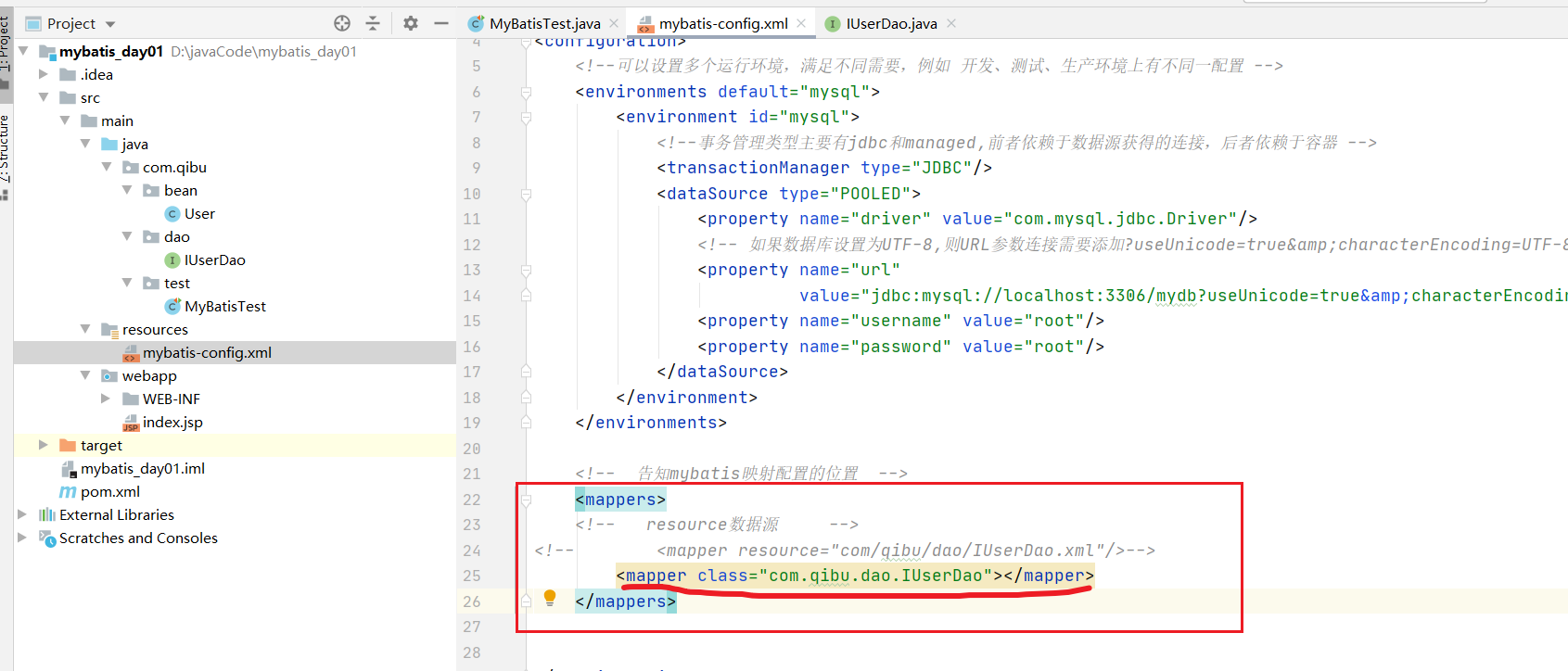Open Project panel settings gear

[x=411, y=23]
